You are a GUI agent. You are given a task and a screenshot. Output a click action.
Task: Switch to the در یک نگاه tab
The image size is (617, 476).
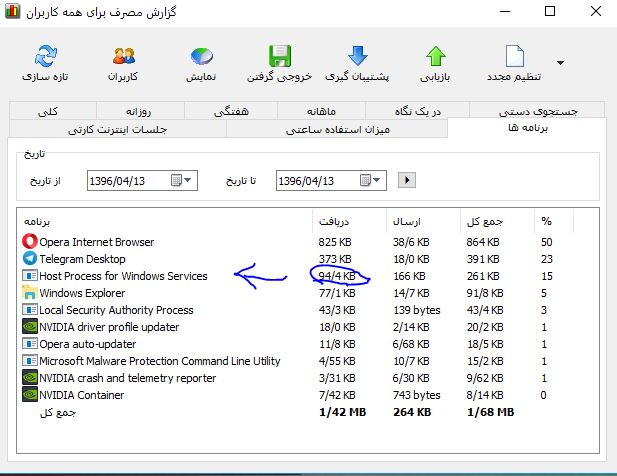coord(417,111)
